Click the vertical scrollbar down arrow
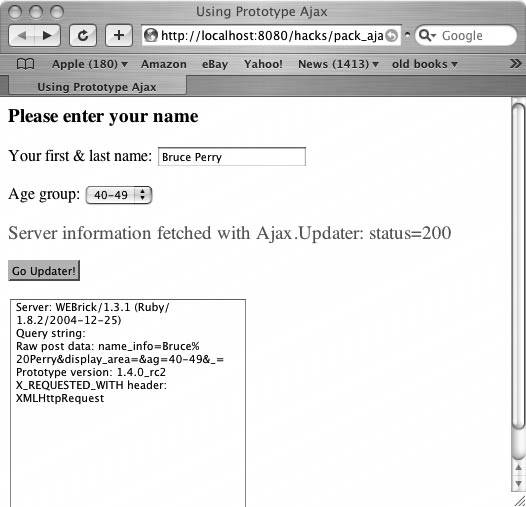The width and height of the screenshot is (526, 507). (519, 483)
